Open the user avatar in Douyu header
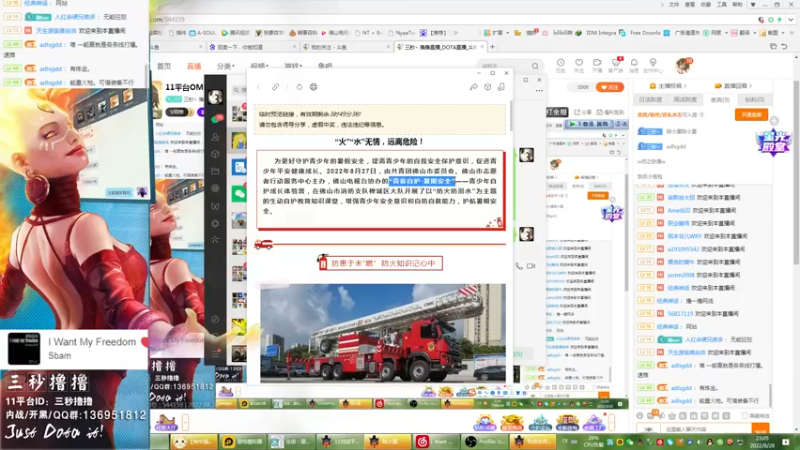 point(682,65)
